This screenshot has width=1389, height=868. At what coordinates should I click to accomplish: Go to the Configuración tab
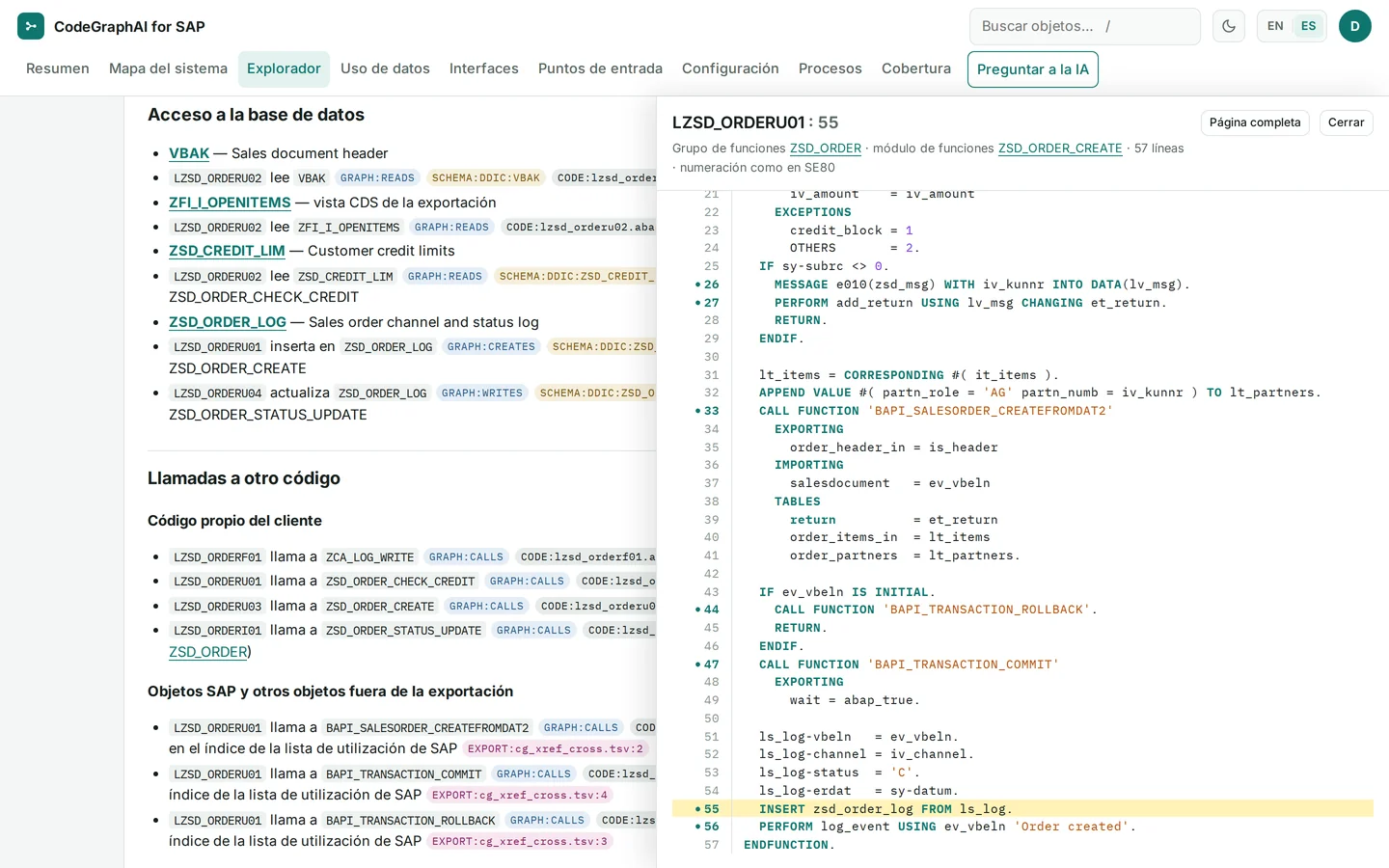(x=730, y=68)
